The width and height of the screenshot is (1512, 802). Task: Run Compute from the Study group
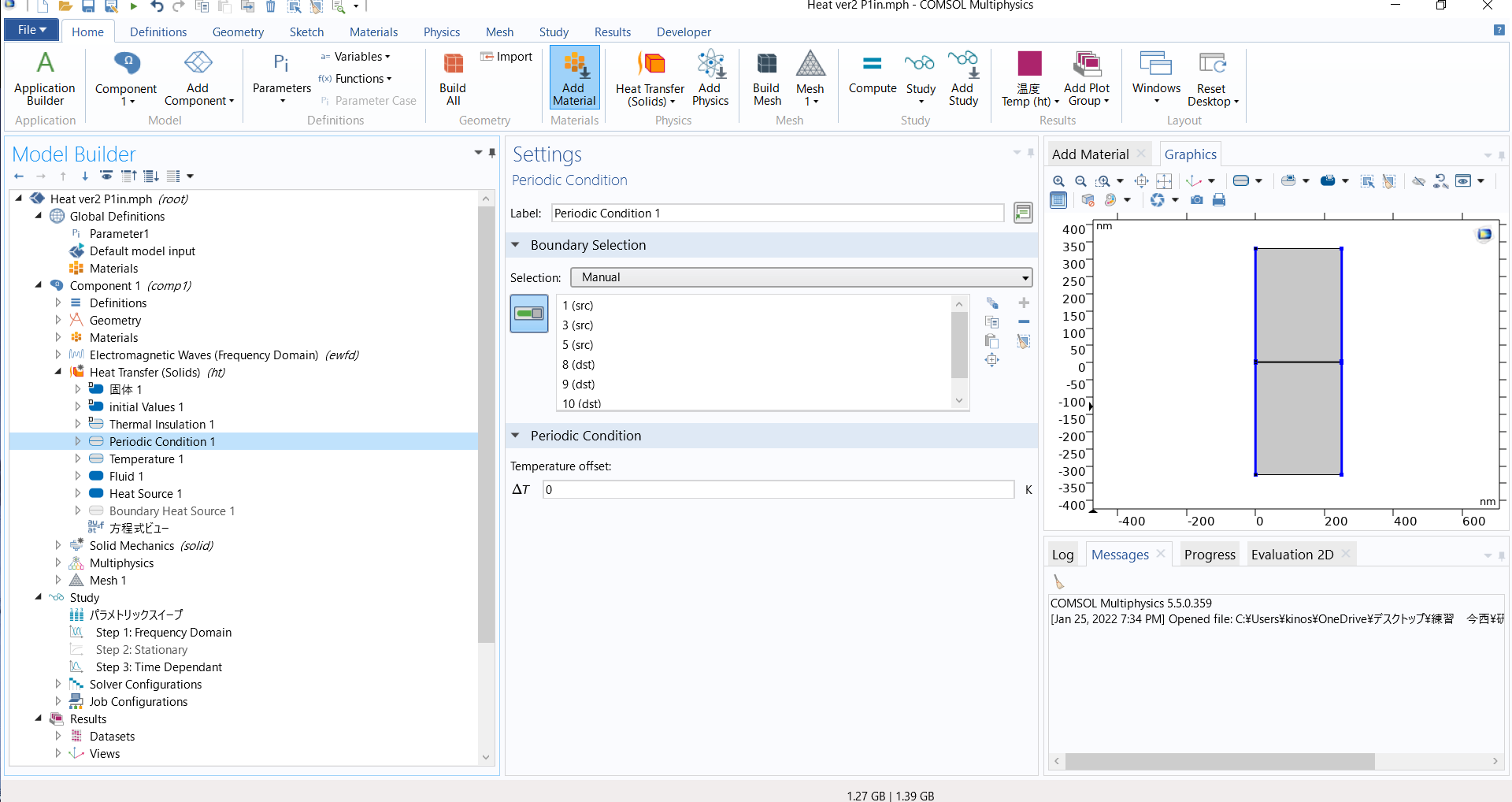click(x=872, y=74)
